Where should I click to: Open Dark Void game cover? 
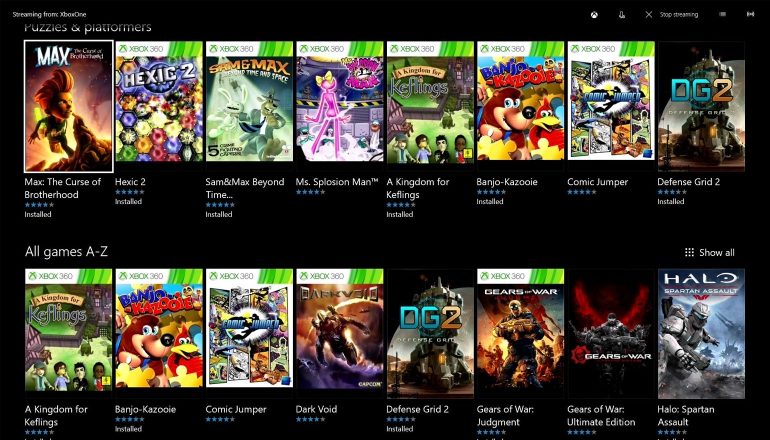pyautogui.click(x=339, y=334)
